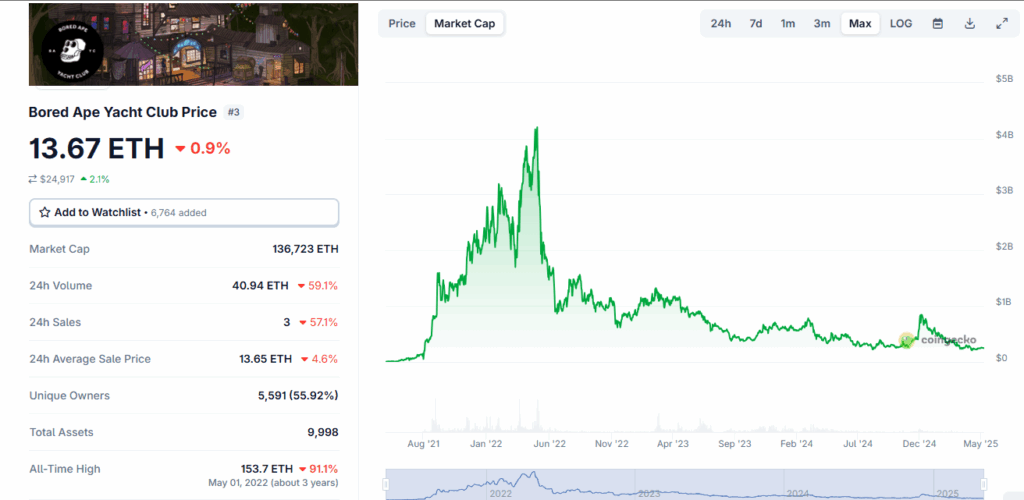Viewport: 1024px width, 500px height.
Task: Open the calendar date range picker
Action: tap(938, 23)
